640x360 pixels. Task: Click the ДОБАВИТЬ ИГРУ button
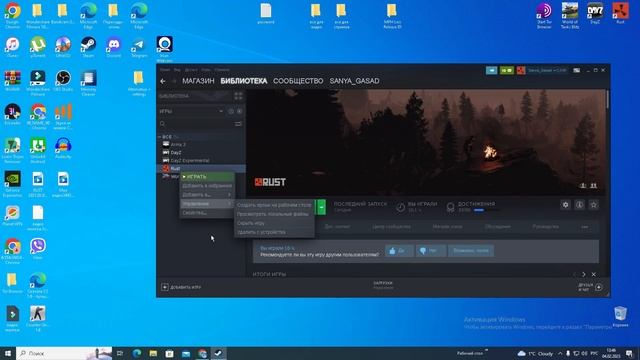[181, 287]
